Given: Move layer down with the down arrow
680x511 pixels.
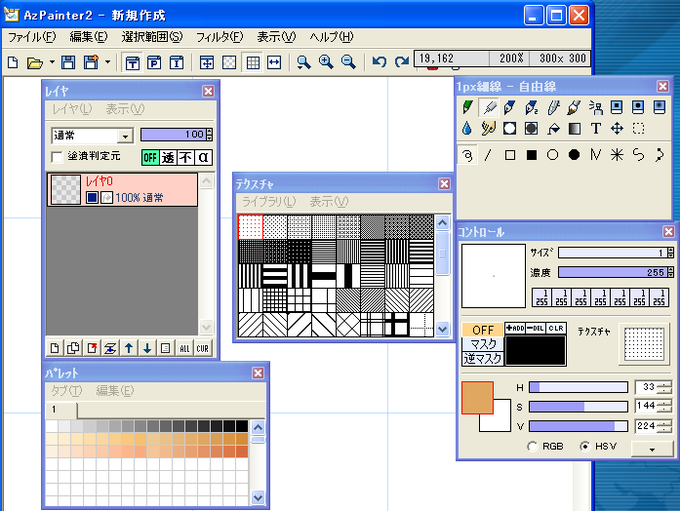Looking at the screenshot, I should coord(147,348).
